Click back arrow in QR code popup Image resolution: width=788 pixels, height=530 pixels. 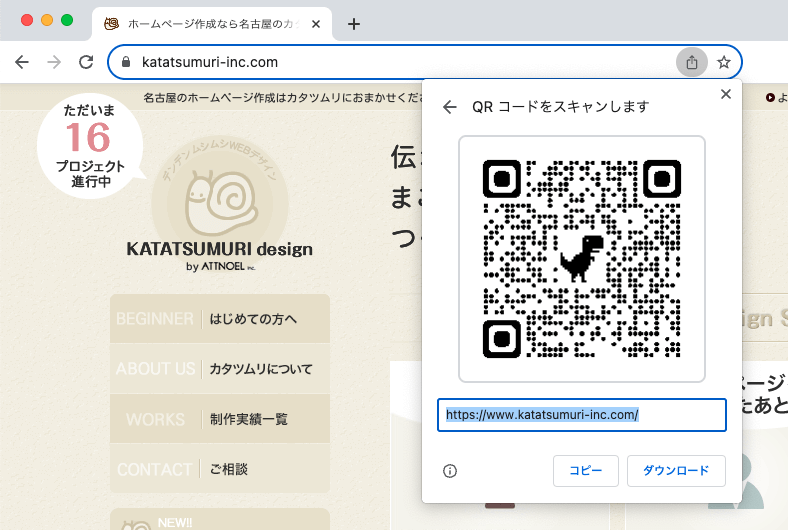[450, 107]
